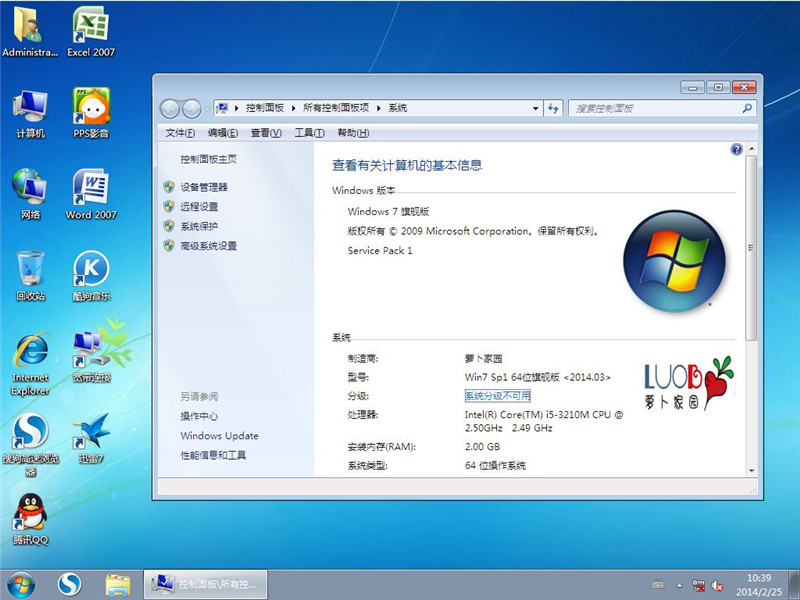The height and width of the screenshot is (600, 800).
Task: Click the network tray icon
Action: [698, 585]
